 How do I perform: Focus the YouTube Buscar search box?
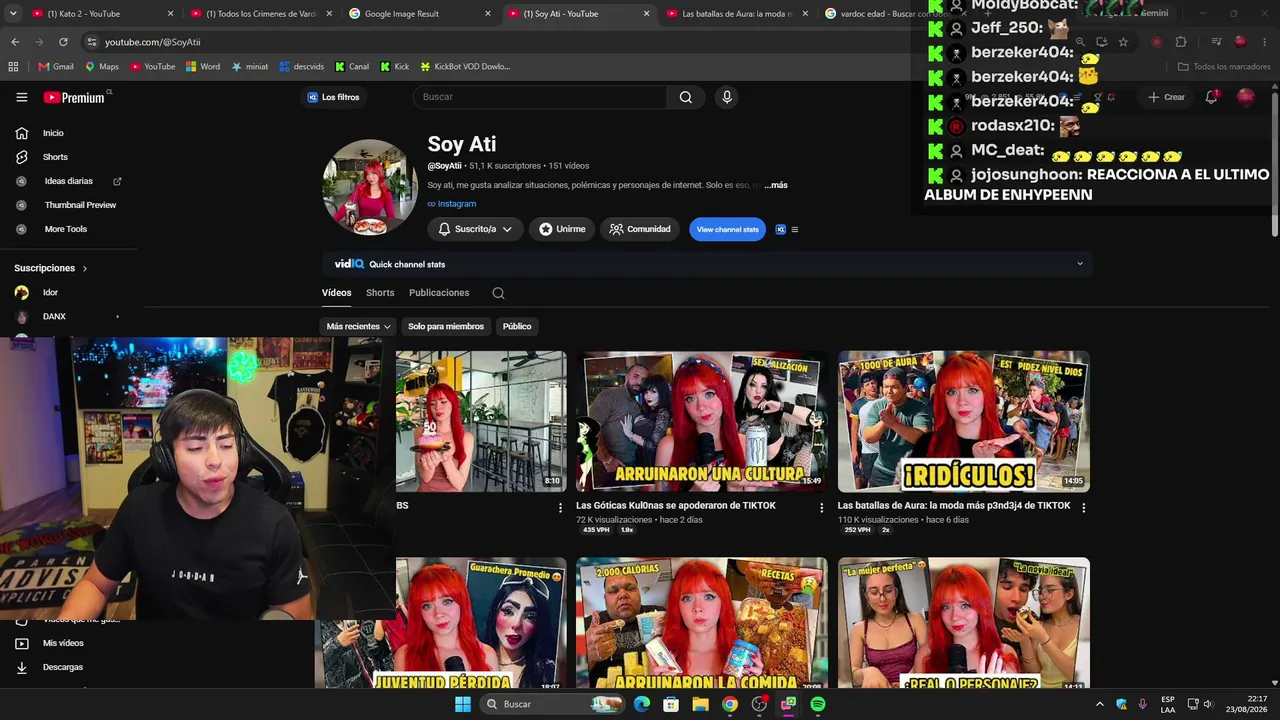[540, 97]
